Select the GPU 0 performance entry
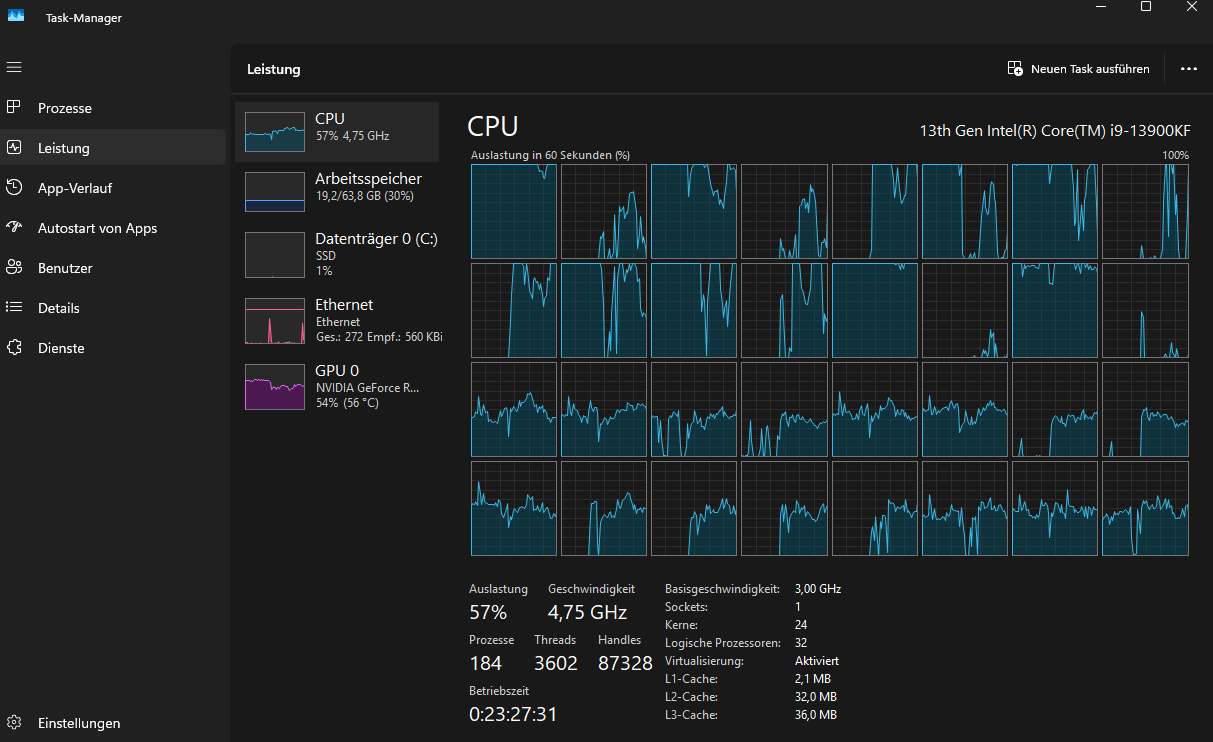 tap(337, 386)
